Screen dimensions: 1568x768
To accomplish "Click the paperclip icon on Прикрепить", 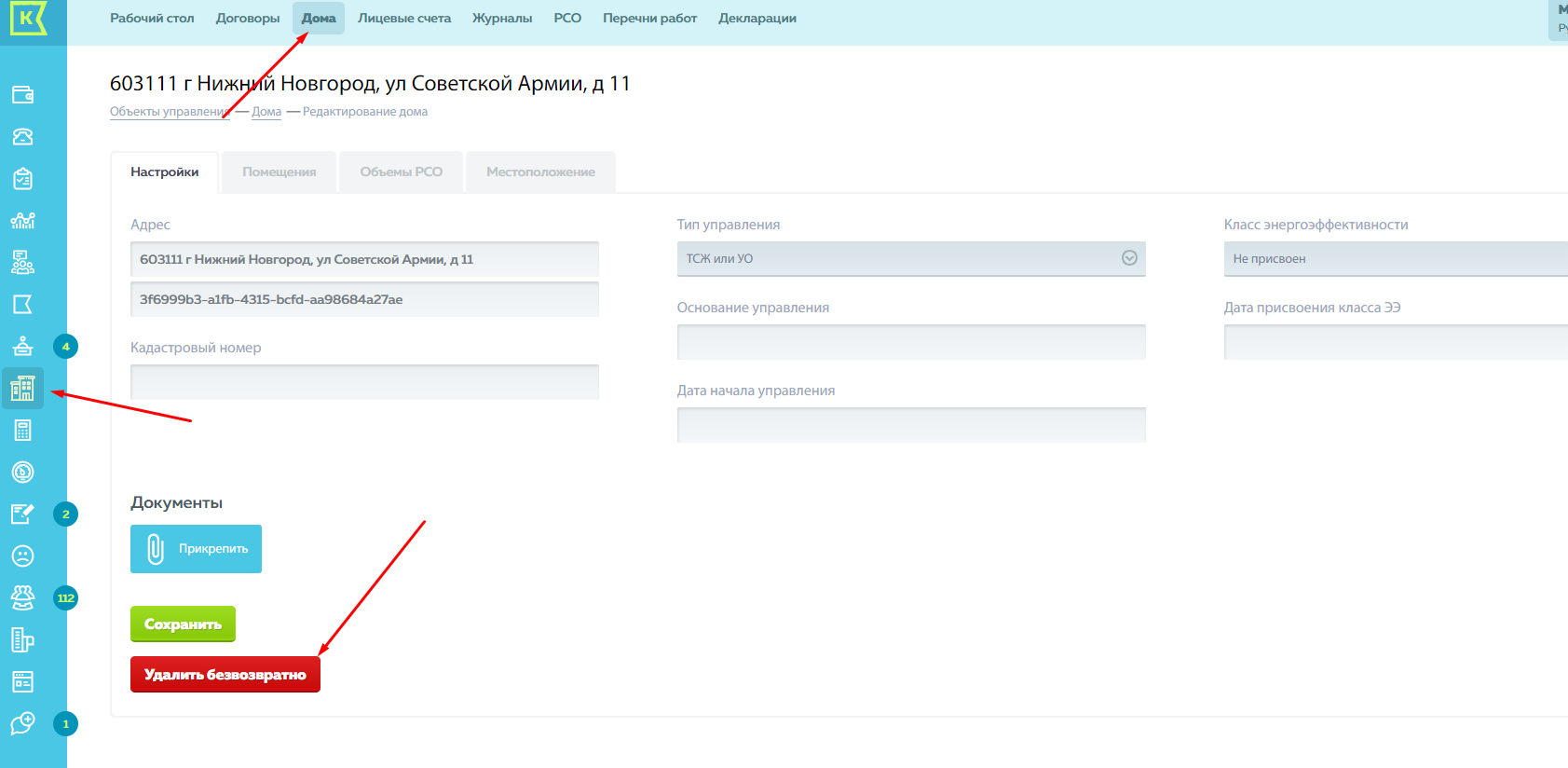I will (156, 549).
